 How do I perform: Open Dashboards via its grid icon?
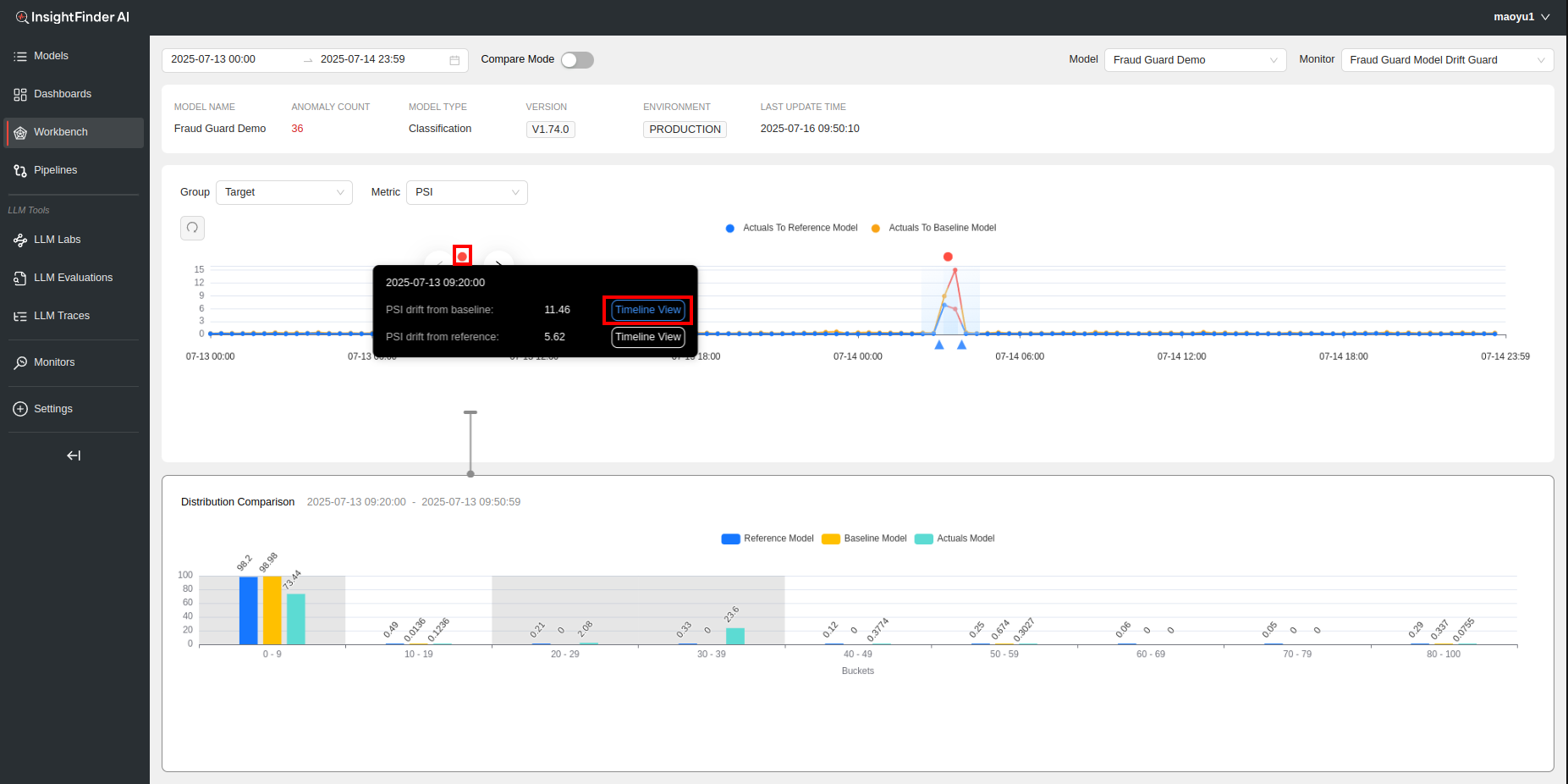(20, 94)
